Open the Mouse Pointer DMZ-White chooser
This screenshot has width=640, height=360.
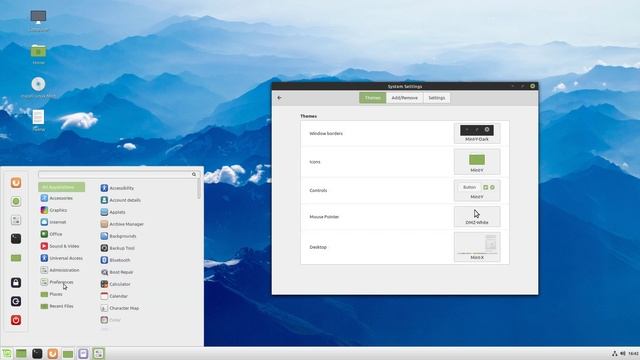(x=477, y=216)
